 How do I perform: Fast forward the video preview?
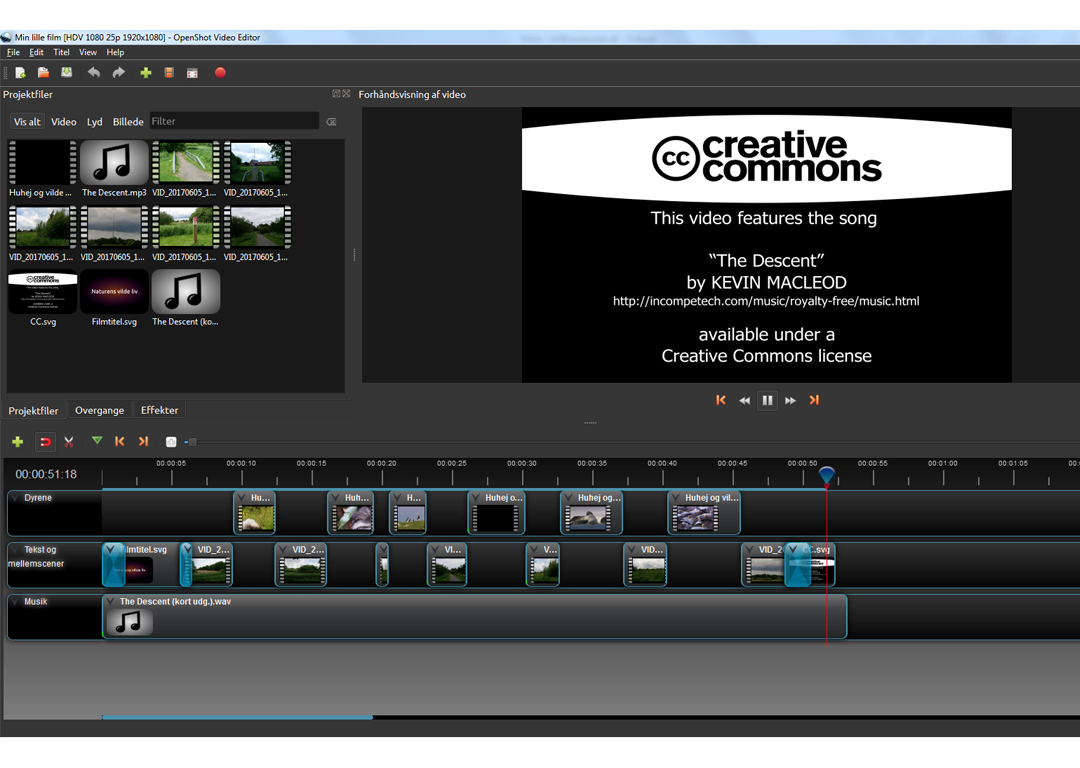tap(790, 400)
